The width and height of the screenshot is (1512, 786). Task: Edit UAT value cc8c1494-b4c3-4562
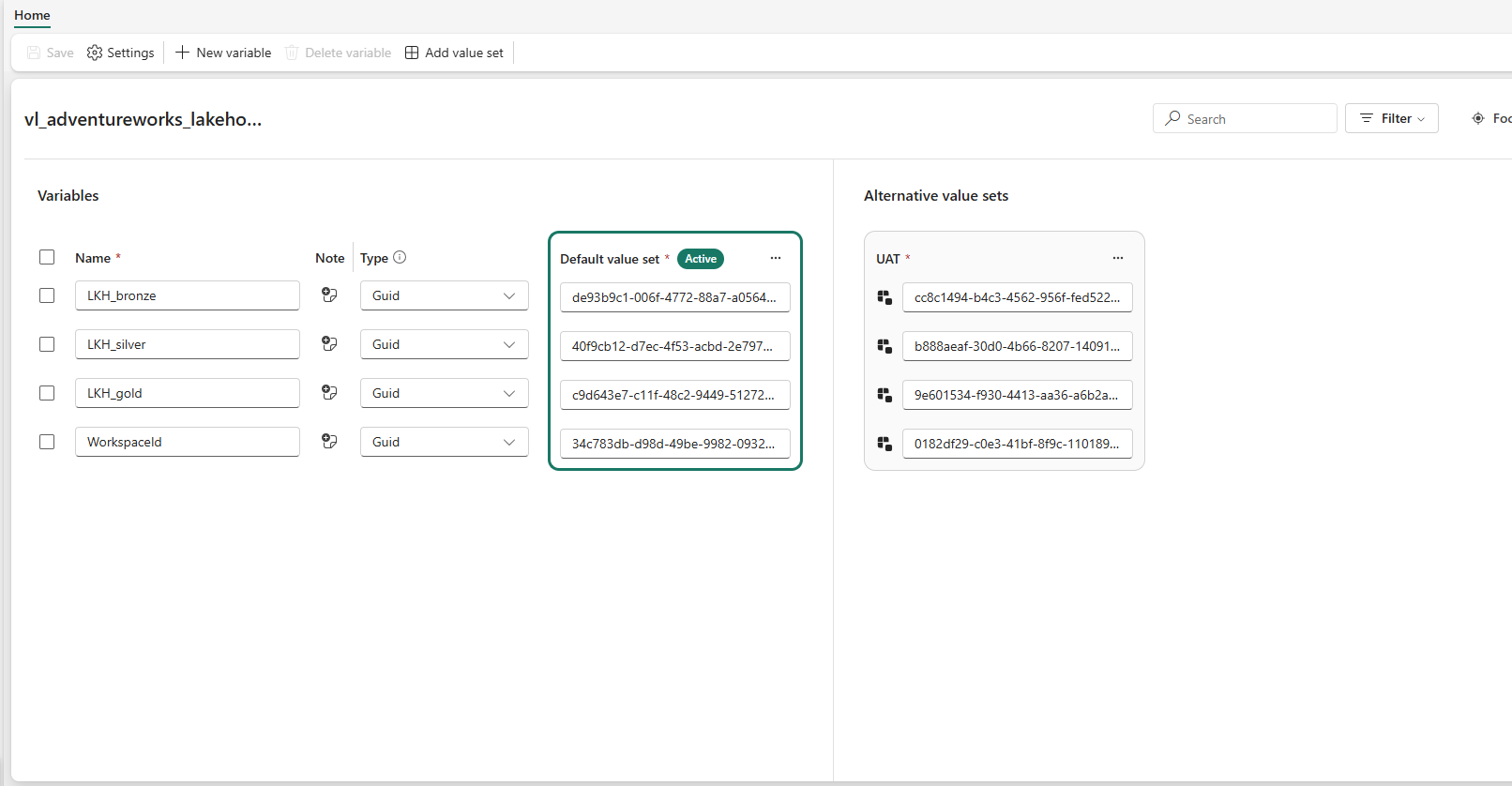(x=1018, y=297)
